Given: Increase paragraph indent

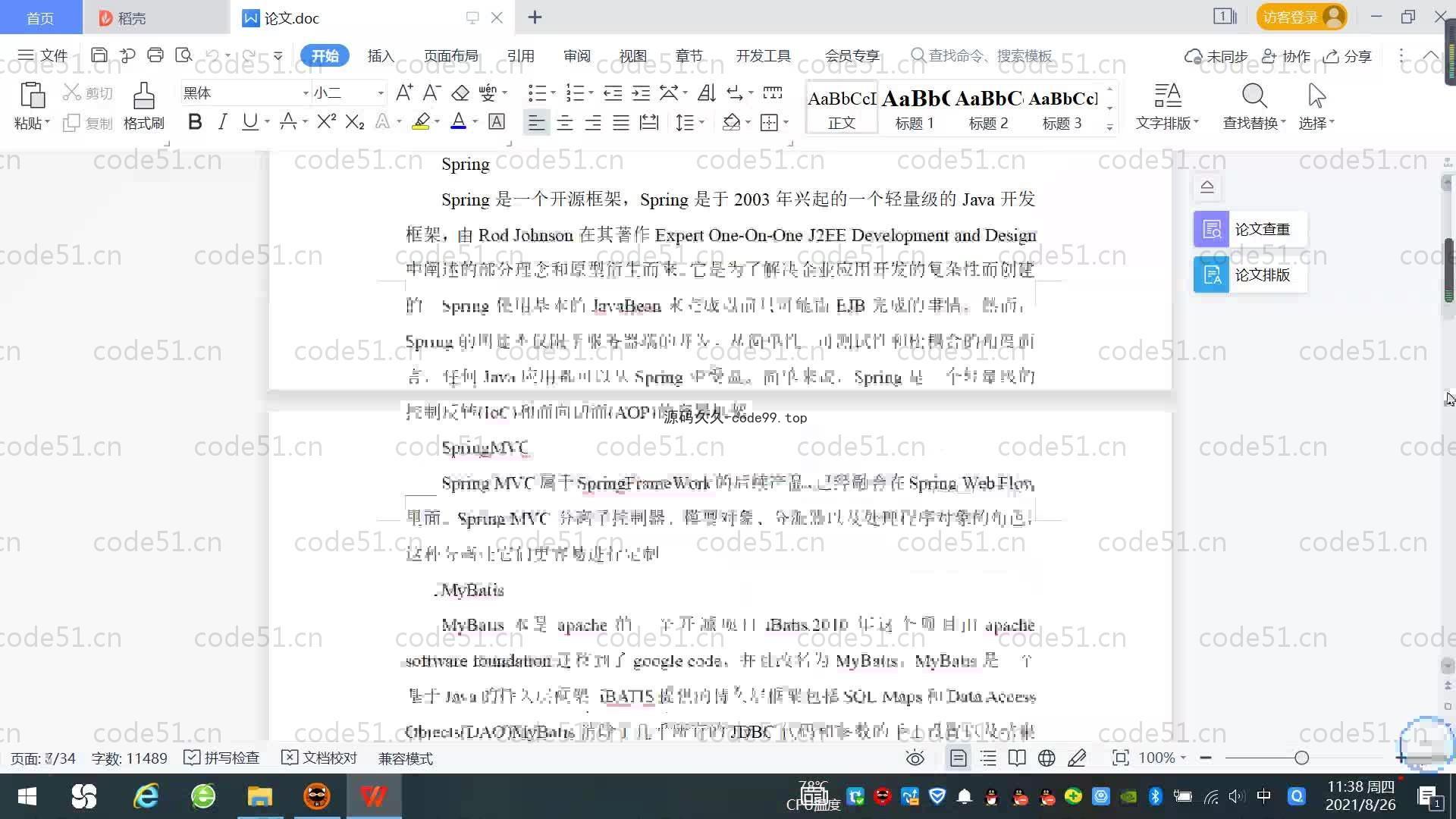Looking at the screenshot, I should point(641,93).
